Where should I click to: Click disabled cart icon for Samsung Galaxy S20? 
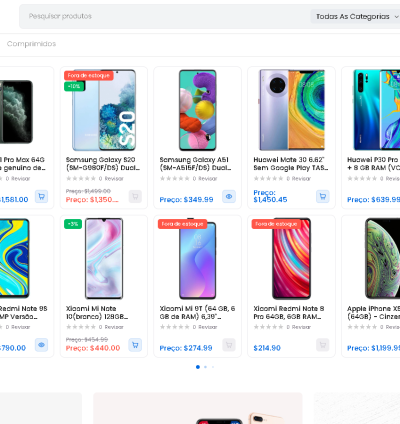[x=135, y=196]
